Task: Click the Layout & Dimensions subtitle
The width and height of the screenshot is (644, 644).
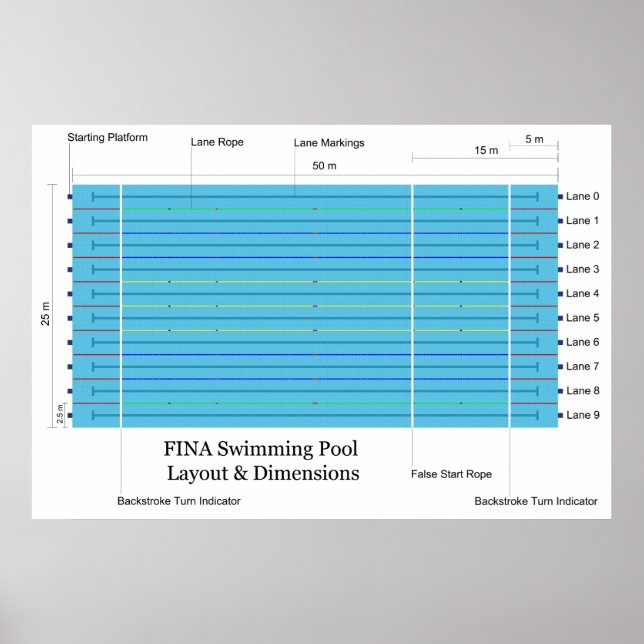Action: 263,473
